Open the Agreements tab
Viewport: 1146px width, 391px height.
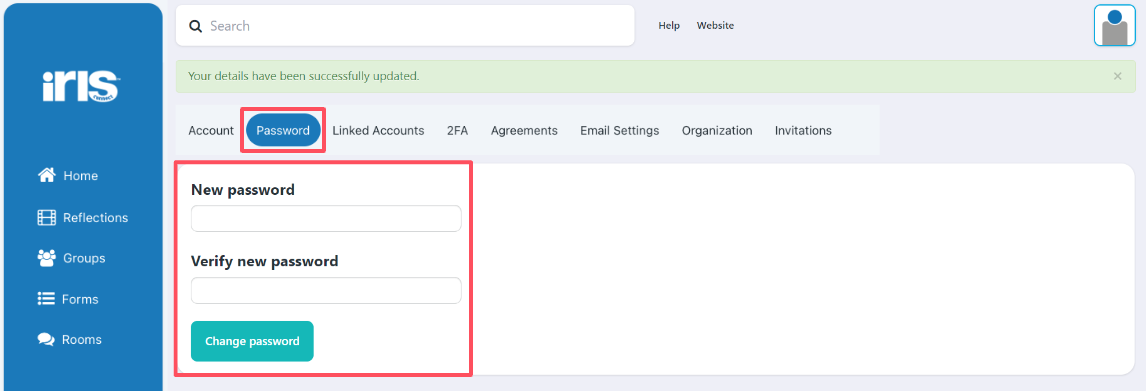point(524,130)
